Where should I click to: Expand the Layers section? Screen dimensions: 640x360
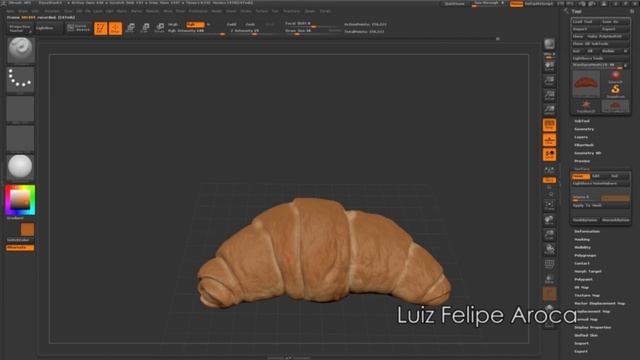pyautogui.click(x=581, y=137)
